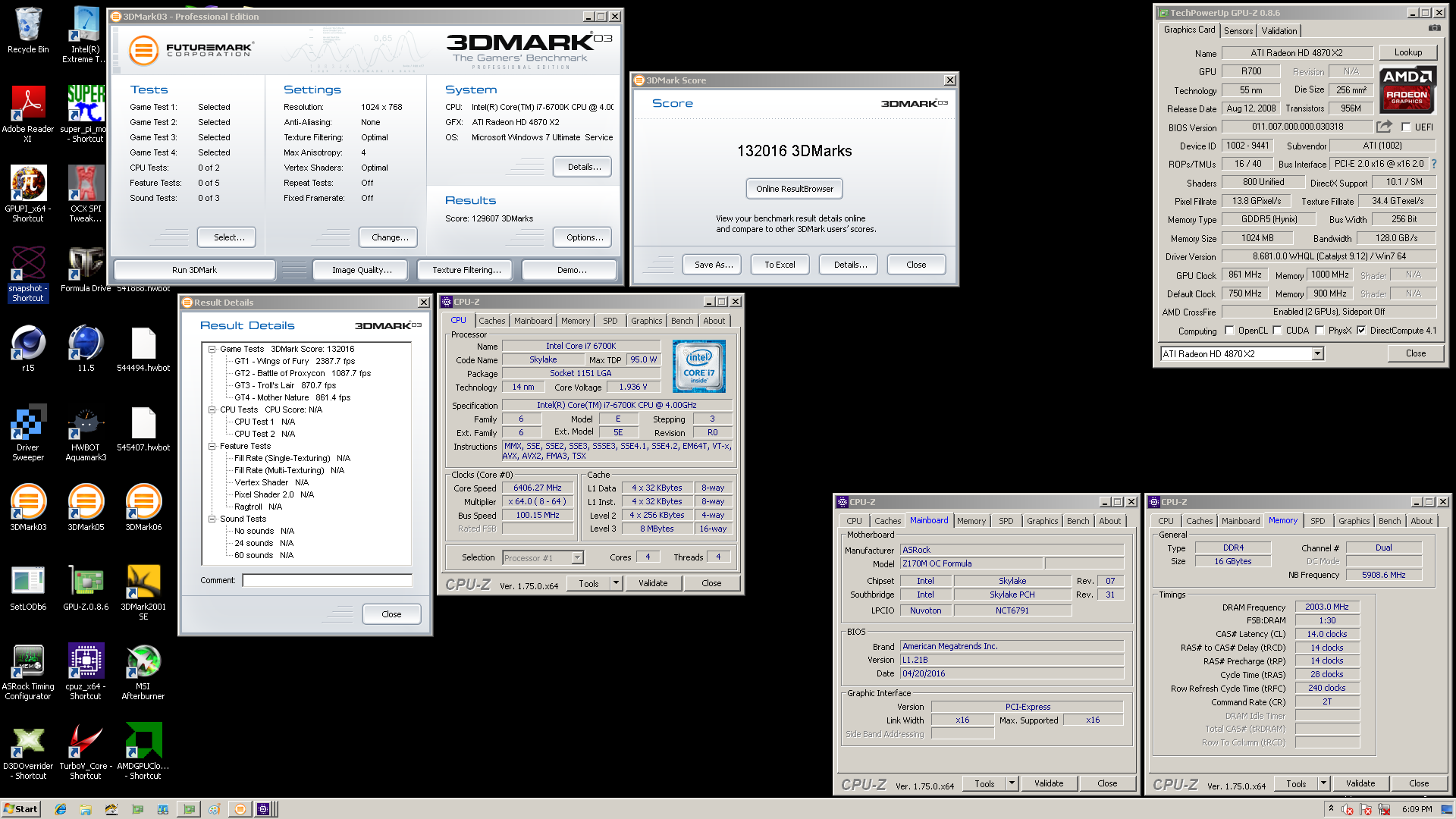Click To Excel button in Score window
The height and width of the screenshot is (819, 1456).
click(x=780, y=265)
